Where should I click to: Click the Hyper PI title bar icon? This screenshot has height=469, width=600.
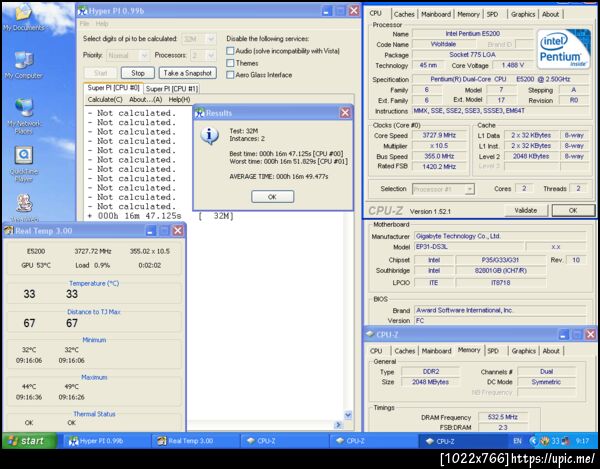pyautogui.click(x=82, y=11)
